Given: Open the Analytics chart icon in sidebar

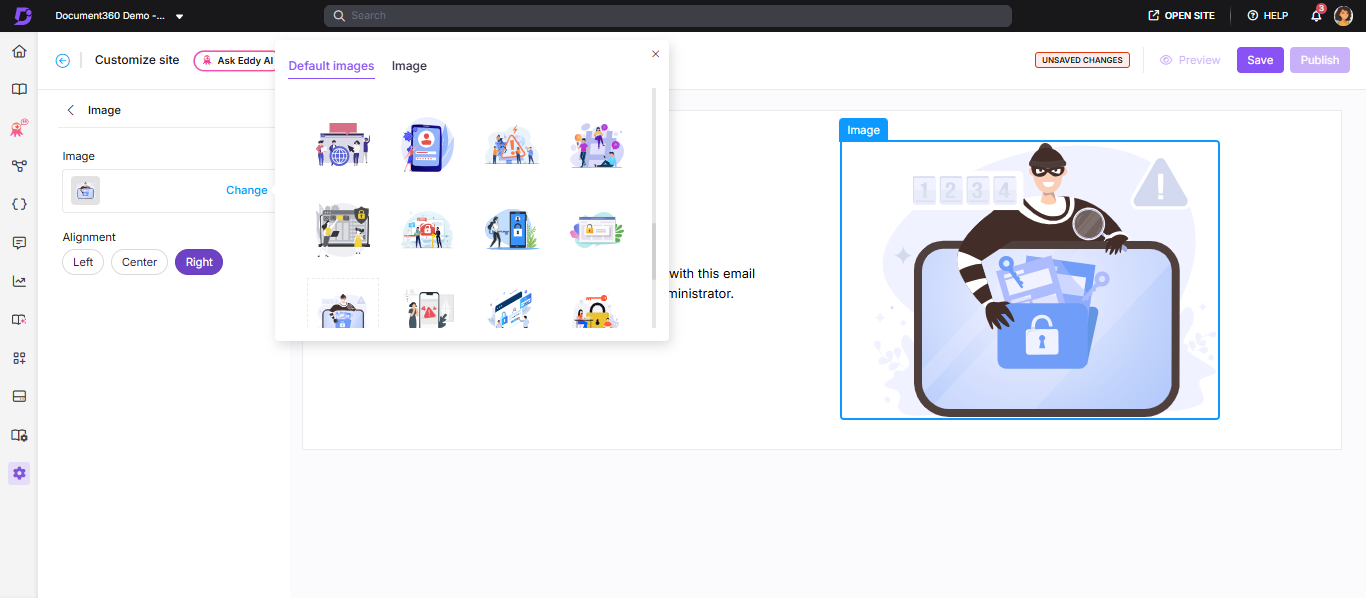Looking at the screenshot, I should (x=19, y=281).
